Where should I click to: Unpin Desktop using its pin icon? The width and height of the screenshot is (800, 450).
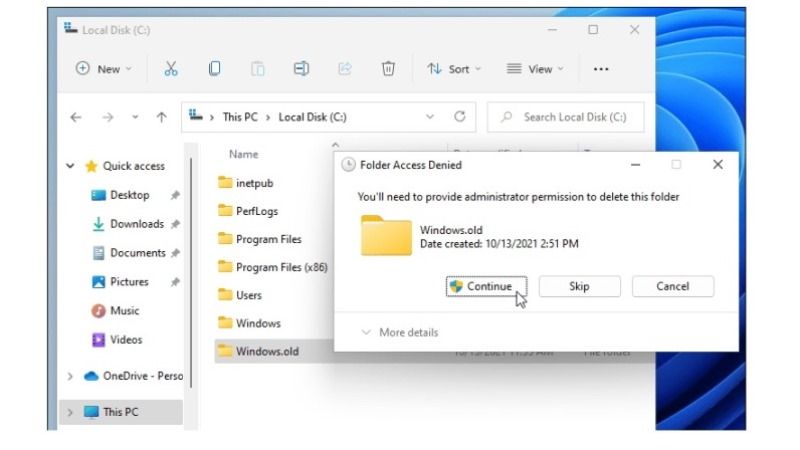pos(175,195)
